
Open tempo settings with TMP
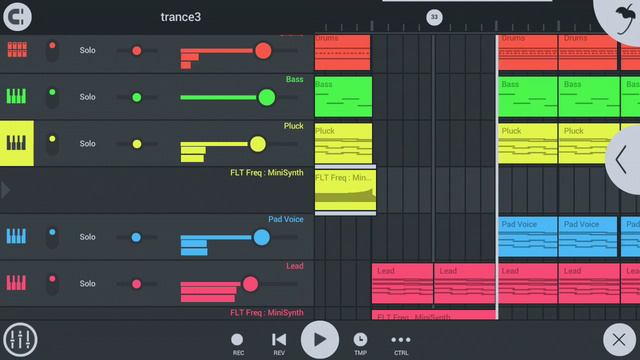pyautogui.click(x=360, y=344)
